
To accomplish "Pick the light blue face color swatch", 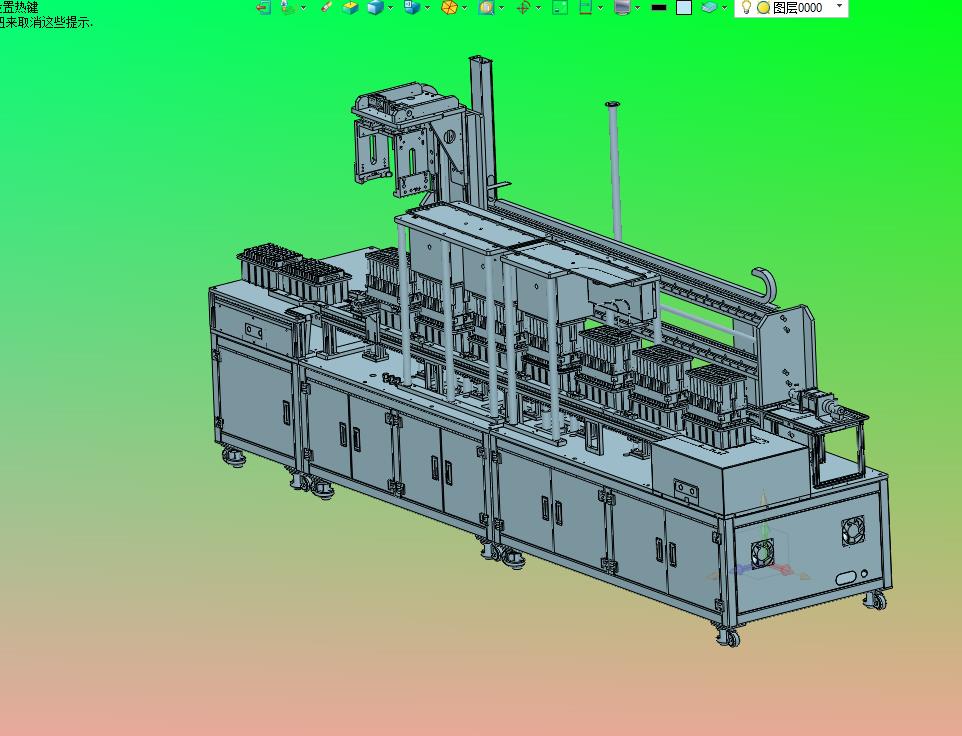I will coord(683,7).
